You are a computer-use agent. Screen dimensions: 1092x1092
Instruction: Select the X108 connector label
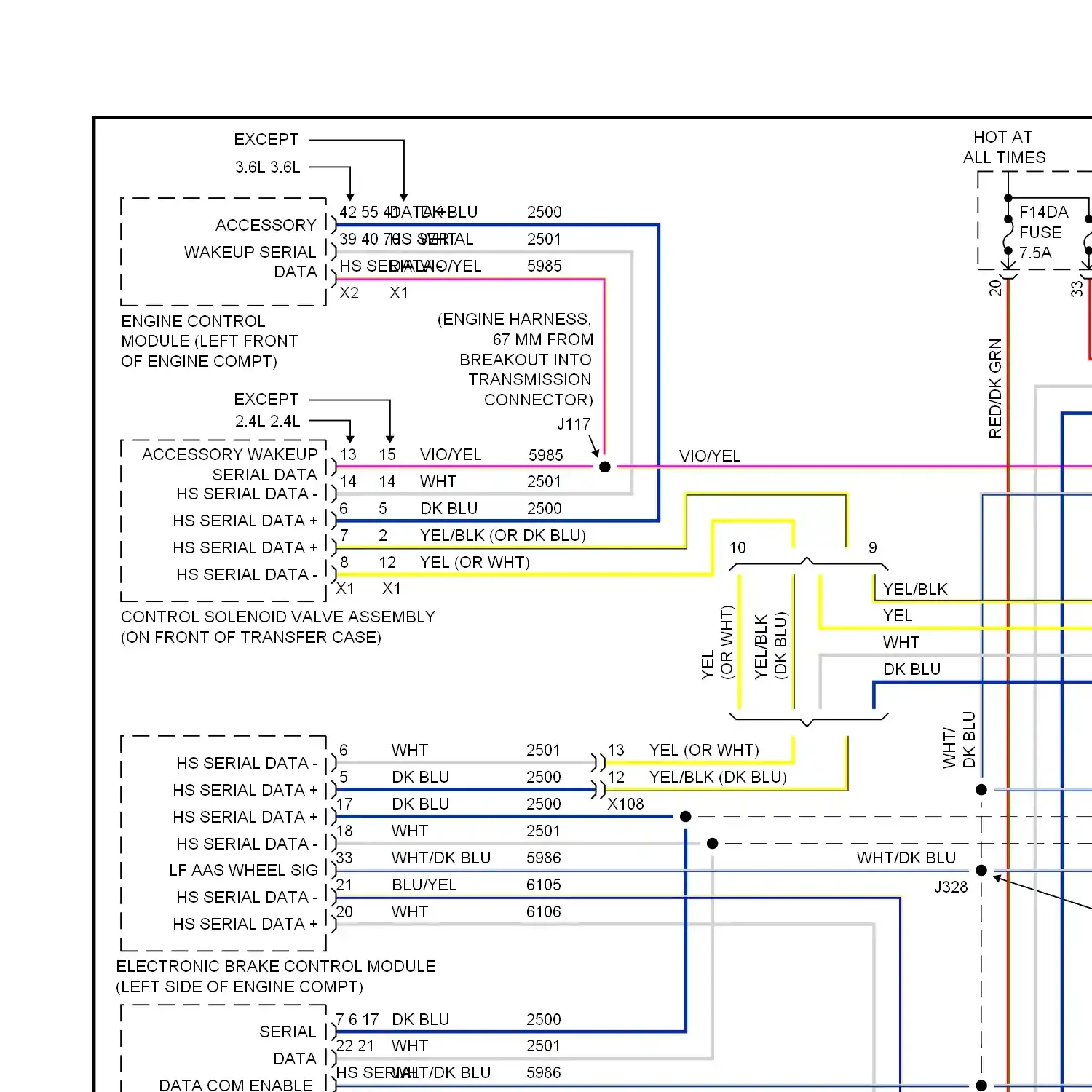pos(625,804)
